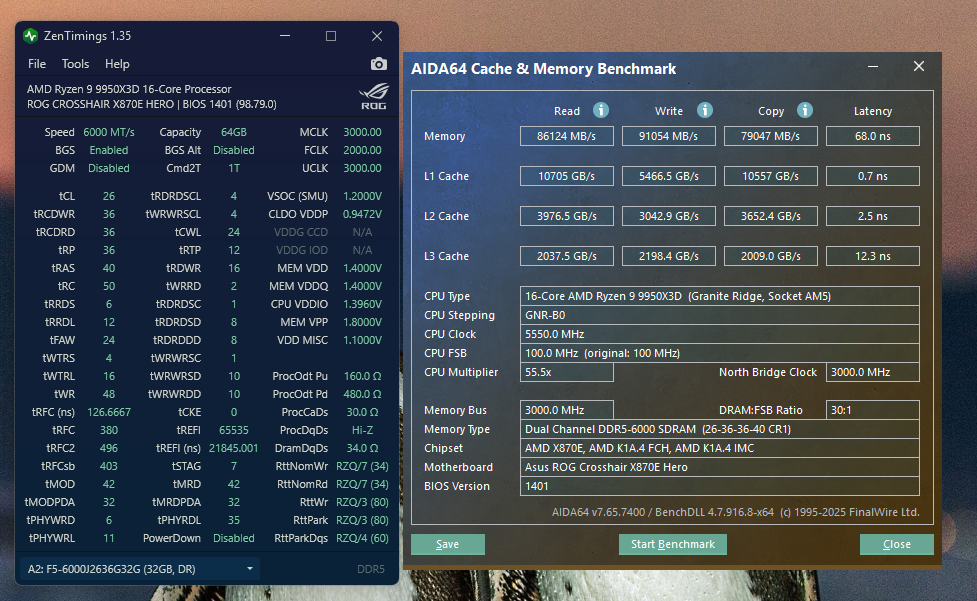Click the Memory Write 91054 MB/s field
Image resolution: width=977 pixels, height=601 pixels.
coord(669,136)
